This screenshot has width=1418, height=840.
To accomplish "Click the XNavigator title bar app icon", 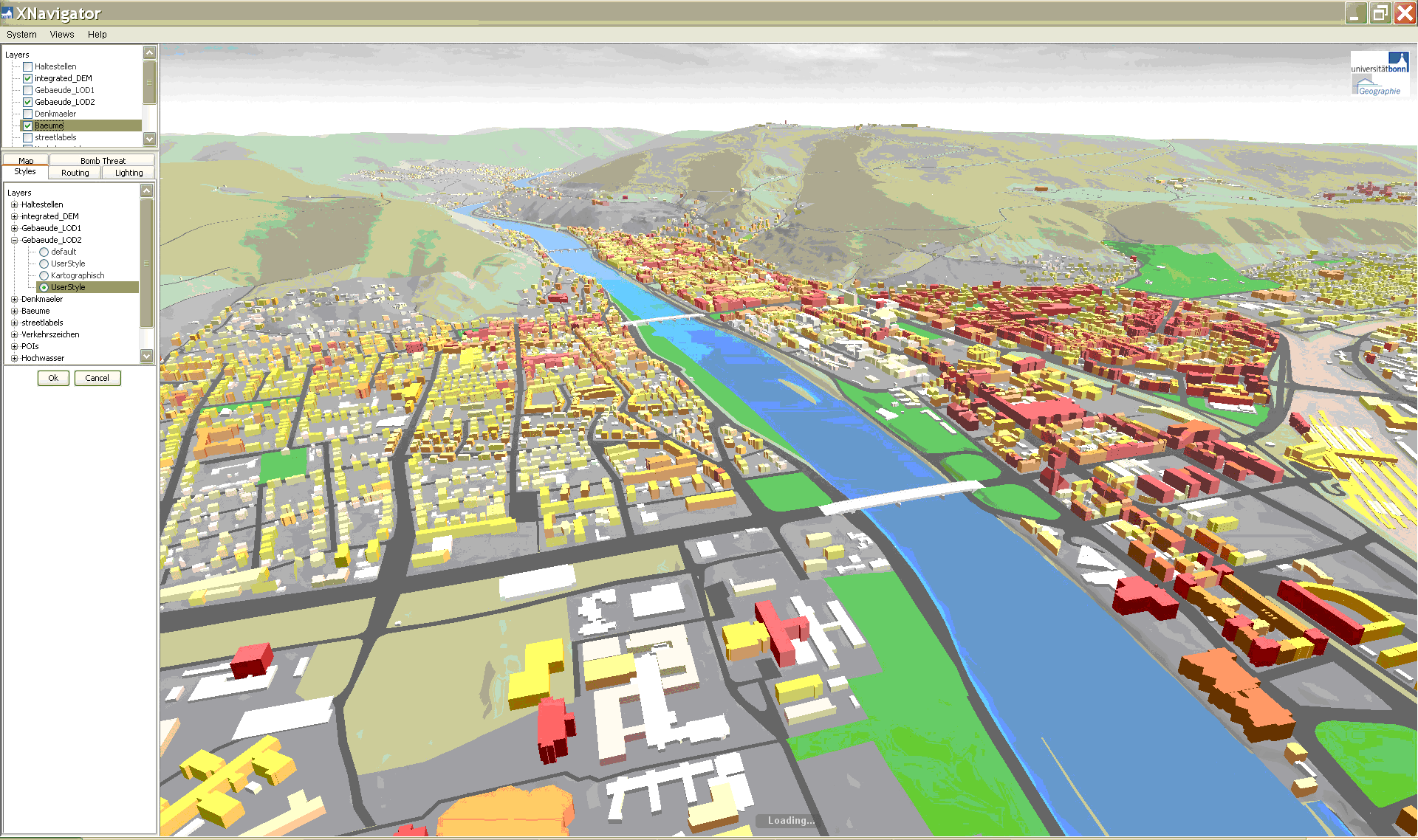I will click(x=7, y=13).
